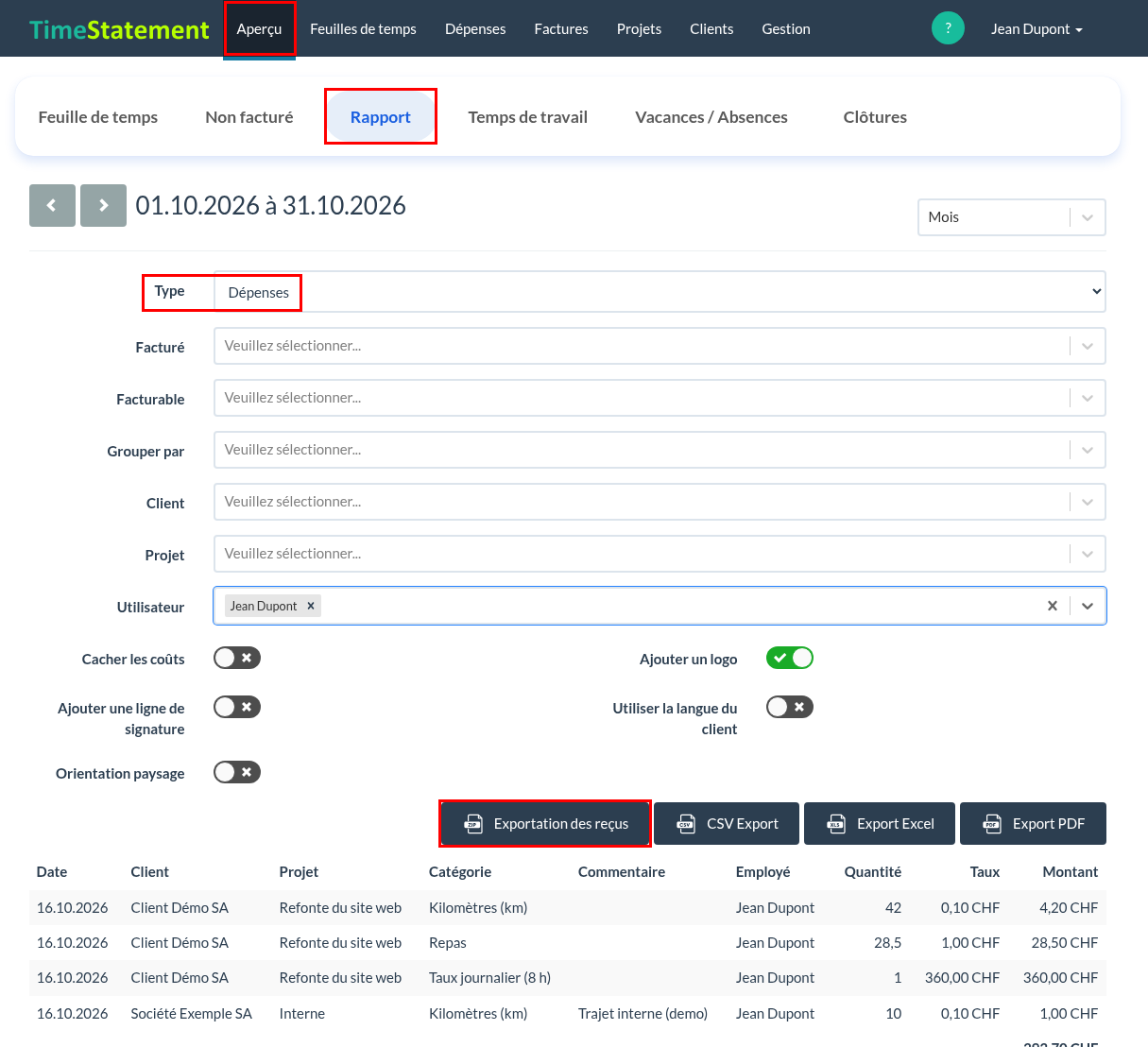
Task: Click the Catégorie column header
Action: point(460,872)
